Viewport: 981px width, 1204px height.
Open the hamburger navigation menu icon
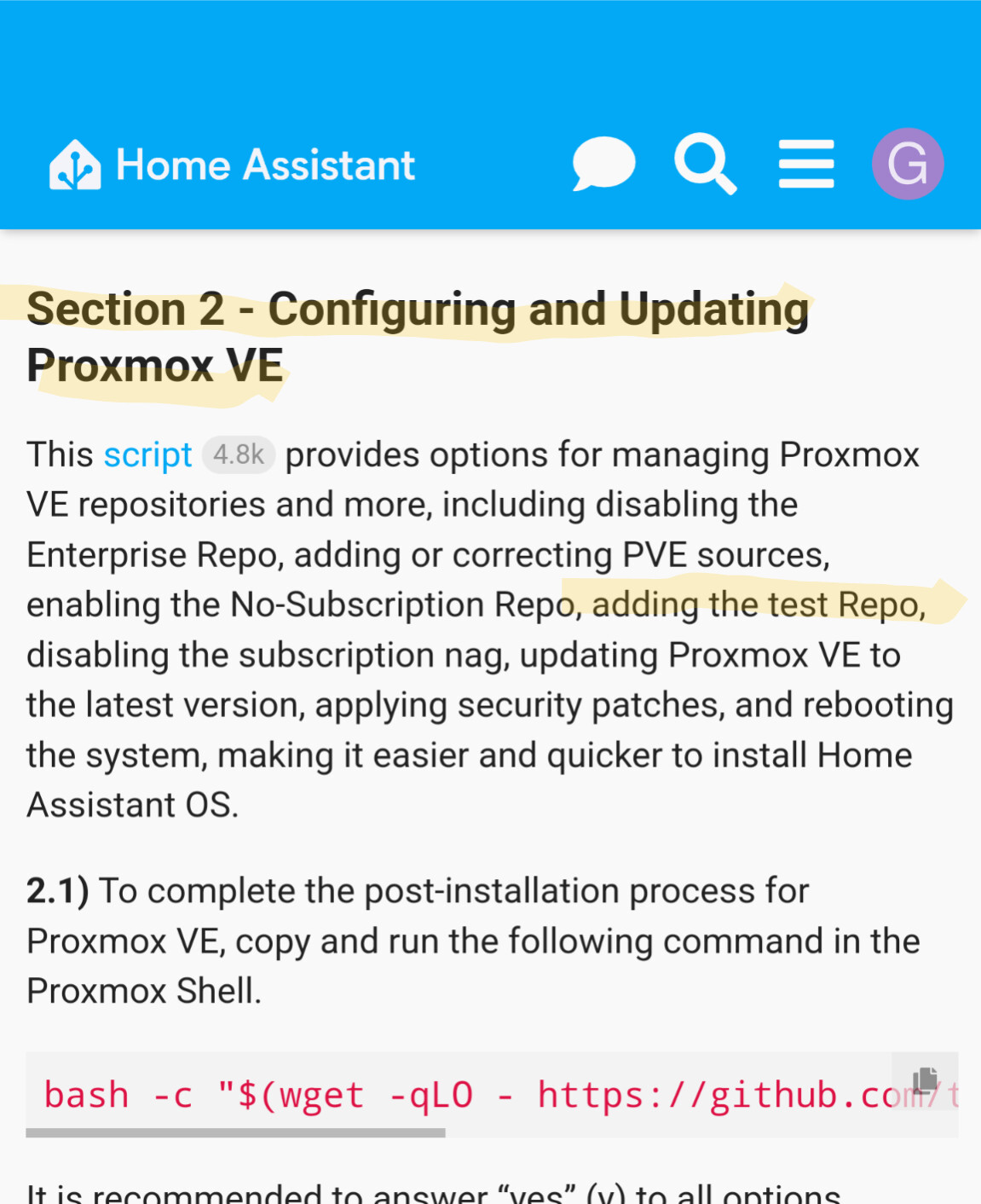[805, 165]
